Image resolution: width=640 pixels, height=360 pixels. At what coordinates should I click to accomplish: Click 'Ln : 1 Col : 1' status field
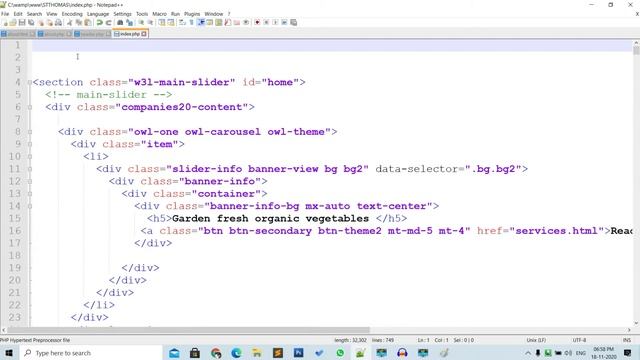click(x=433, y=340)
